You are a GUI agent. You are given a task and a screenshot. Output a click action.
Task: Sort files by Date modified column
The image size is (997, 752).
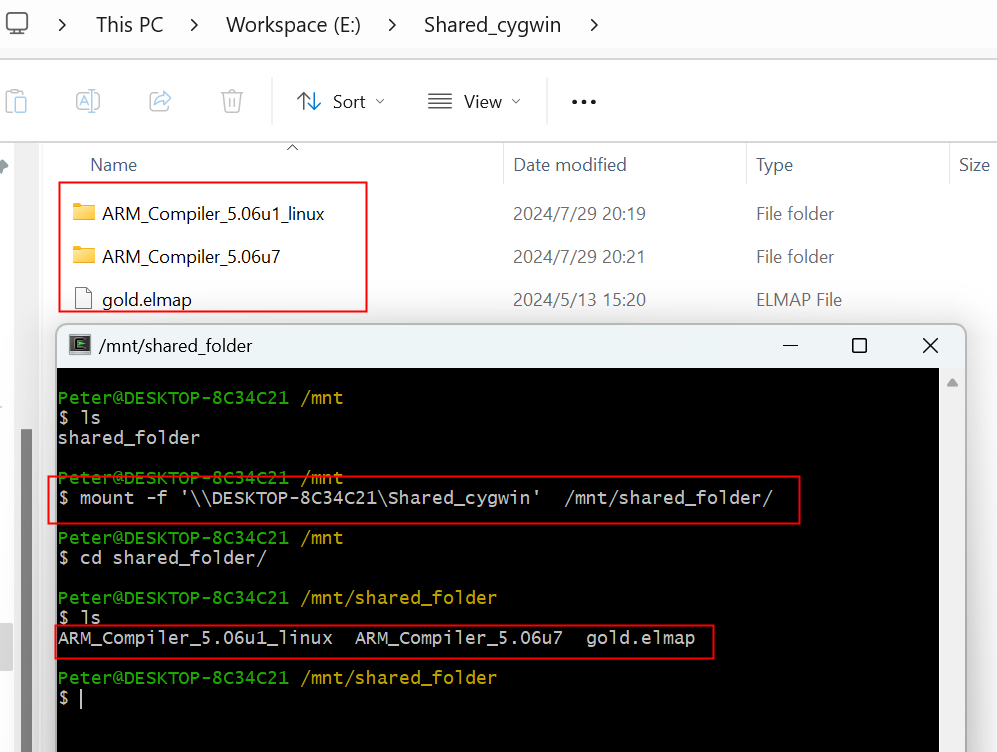pos(569,165)
